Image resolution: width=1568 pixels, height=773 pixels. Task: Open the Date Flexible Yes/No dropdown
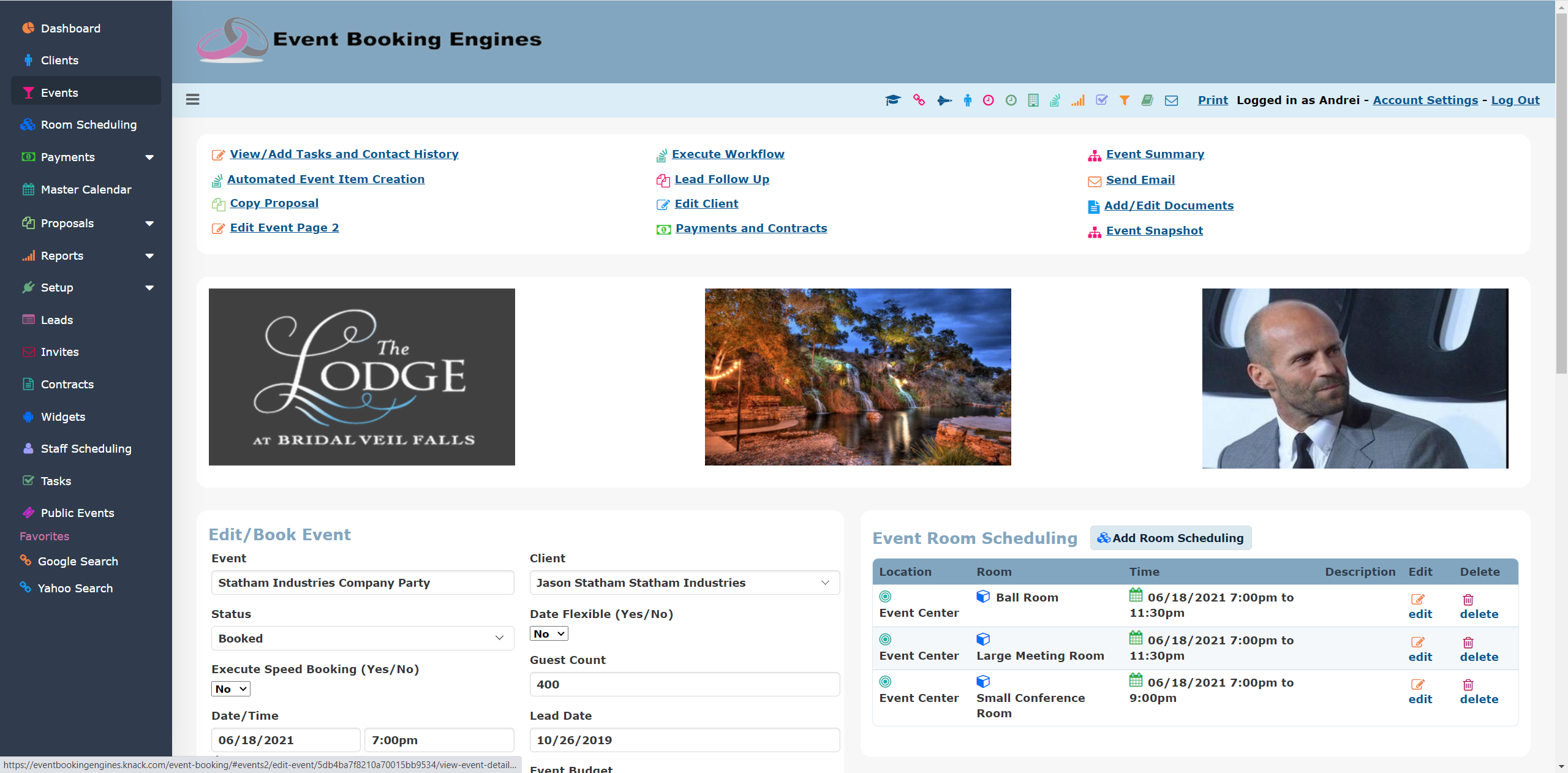click(x=548, y=634)
